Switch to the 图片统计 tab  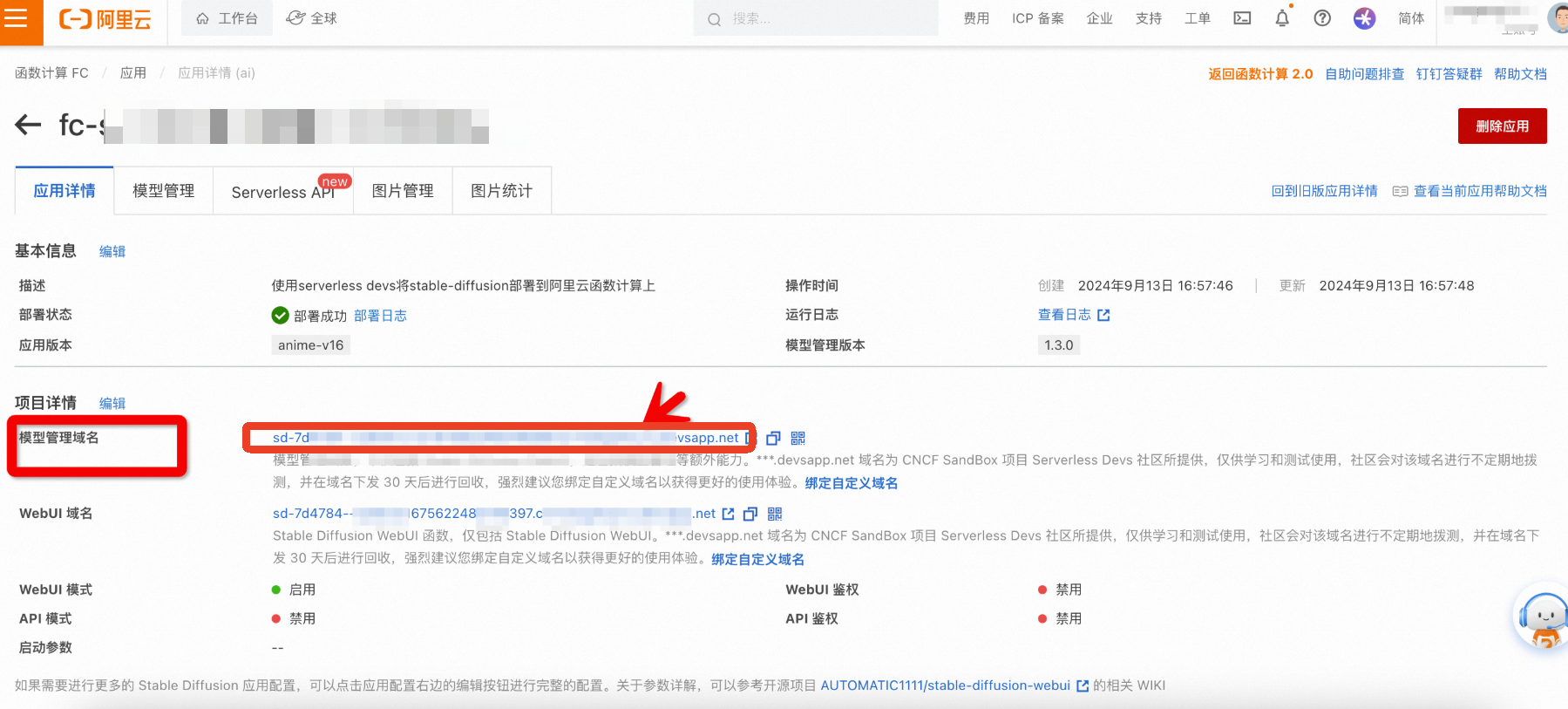[501, 191]
